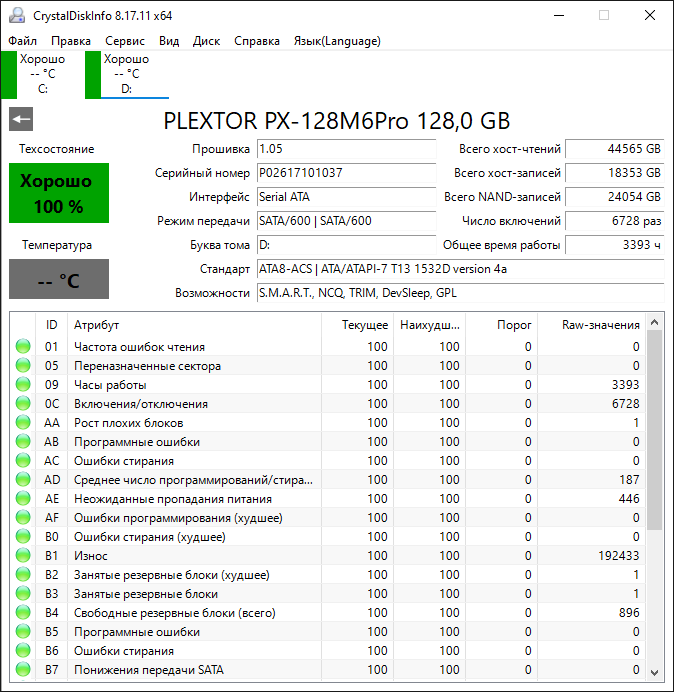Click status circle for attribute 09
Image resolution: width=674 pixels, height=692 pixels.
click(23, 384)
